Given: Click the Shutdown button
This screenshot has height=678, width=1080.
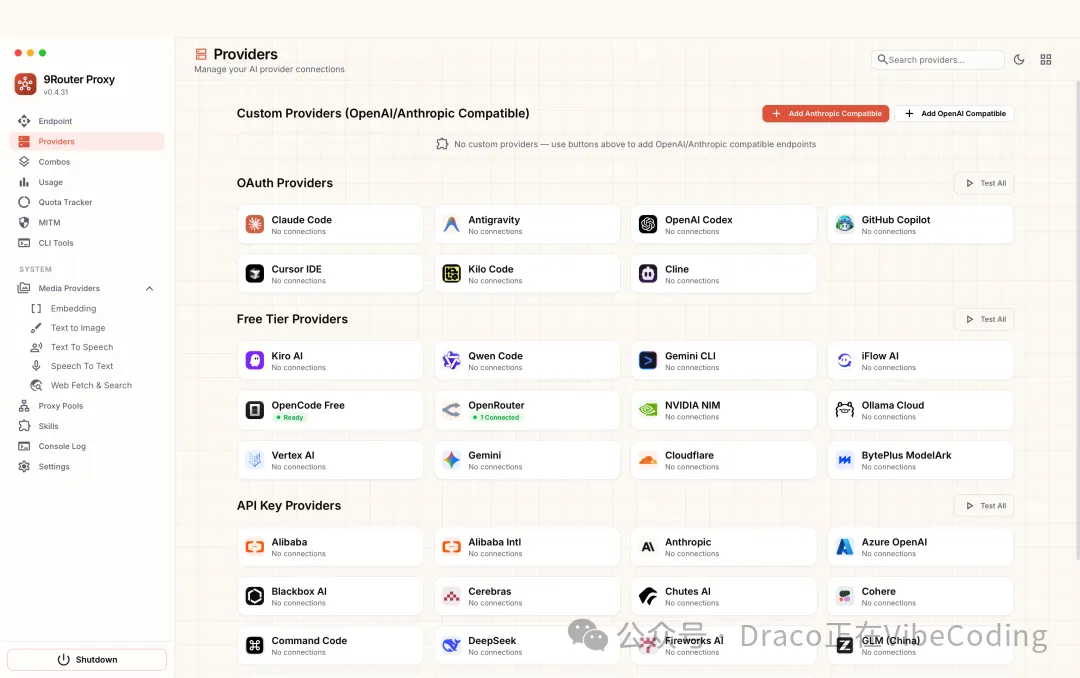Looking at the screenshot, I should pos(87,659).
